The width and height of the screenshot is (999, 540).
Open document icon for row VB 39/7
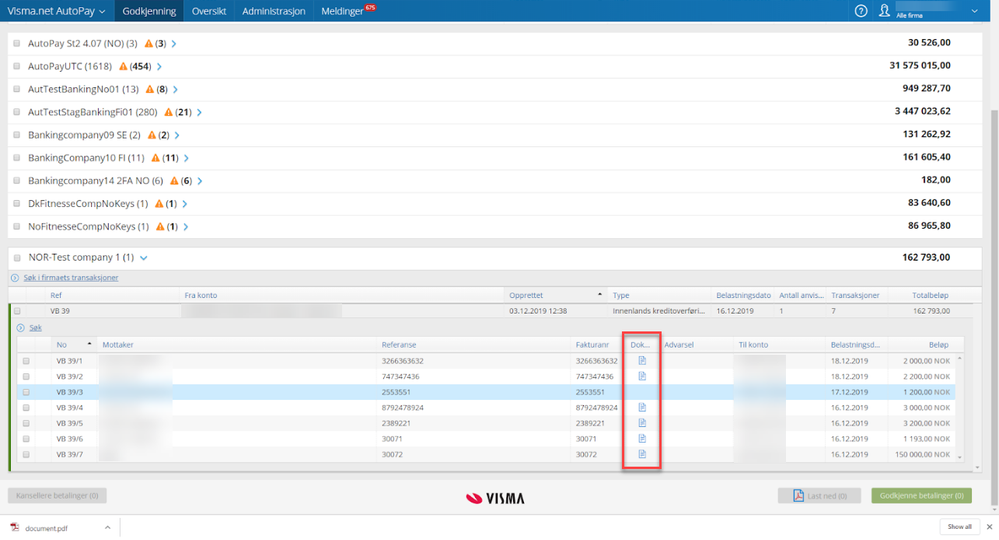pos(642,454)
